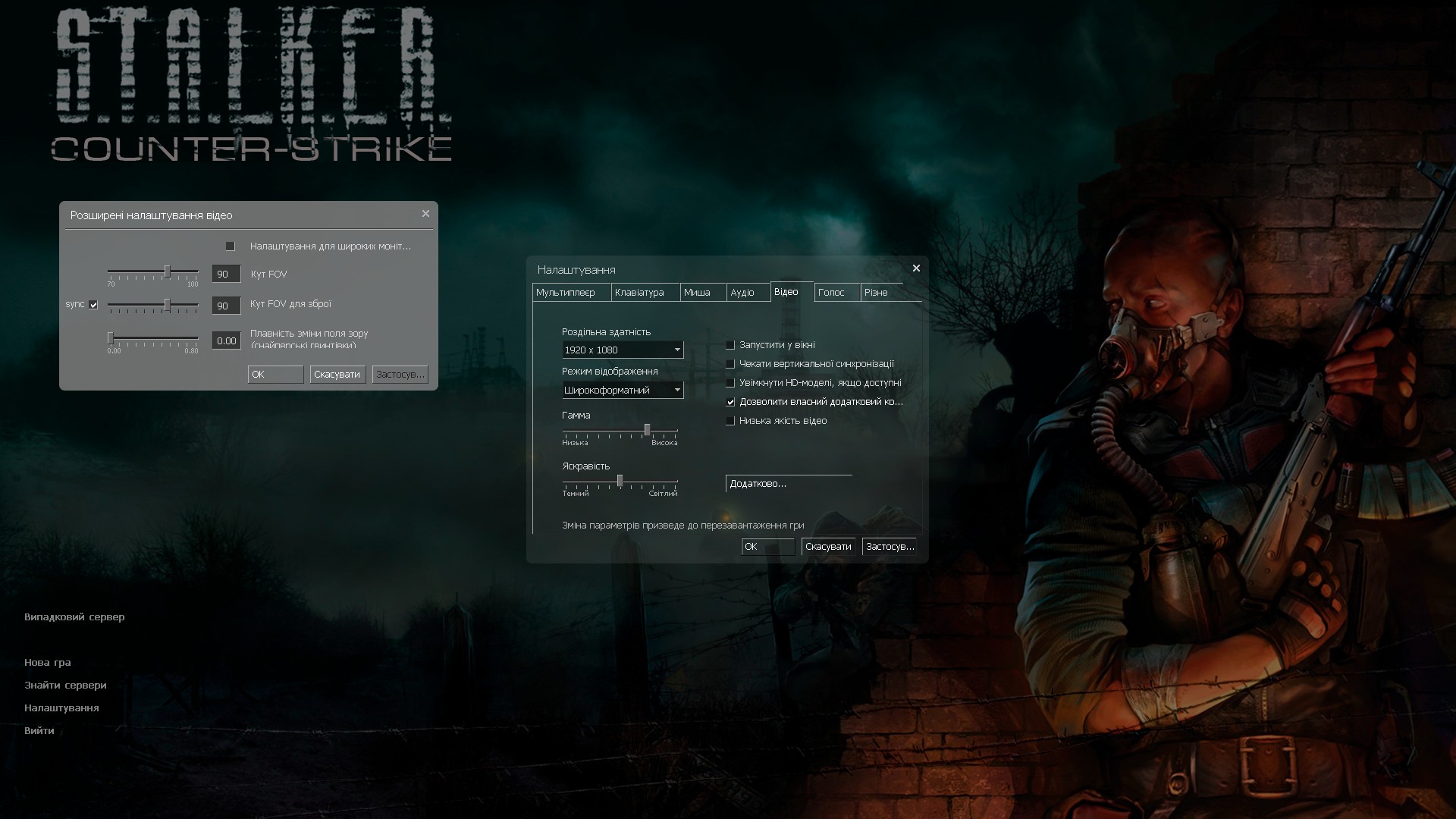Click Нова гра in main menu
1456x819 pixels.
pos(48,663)
